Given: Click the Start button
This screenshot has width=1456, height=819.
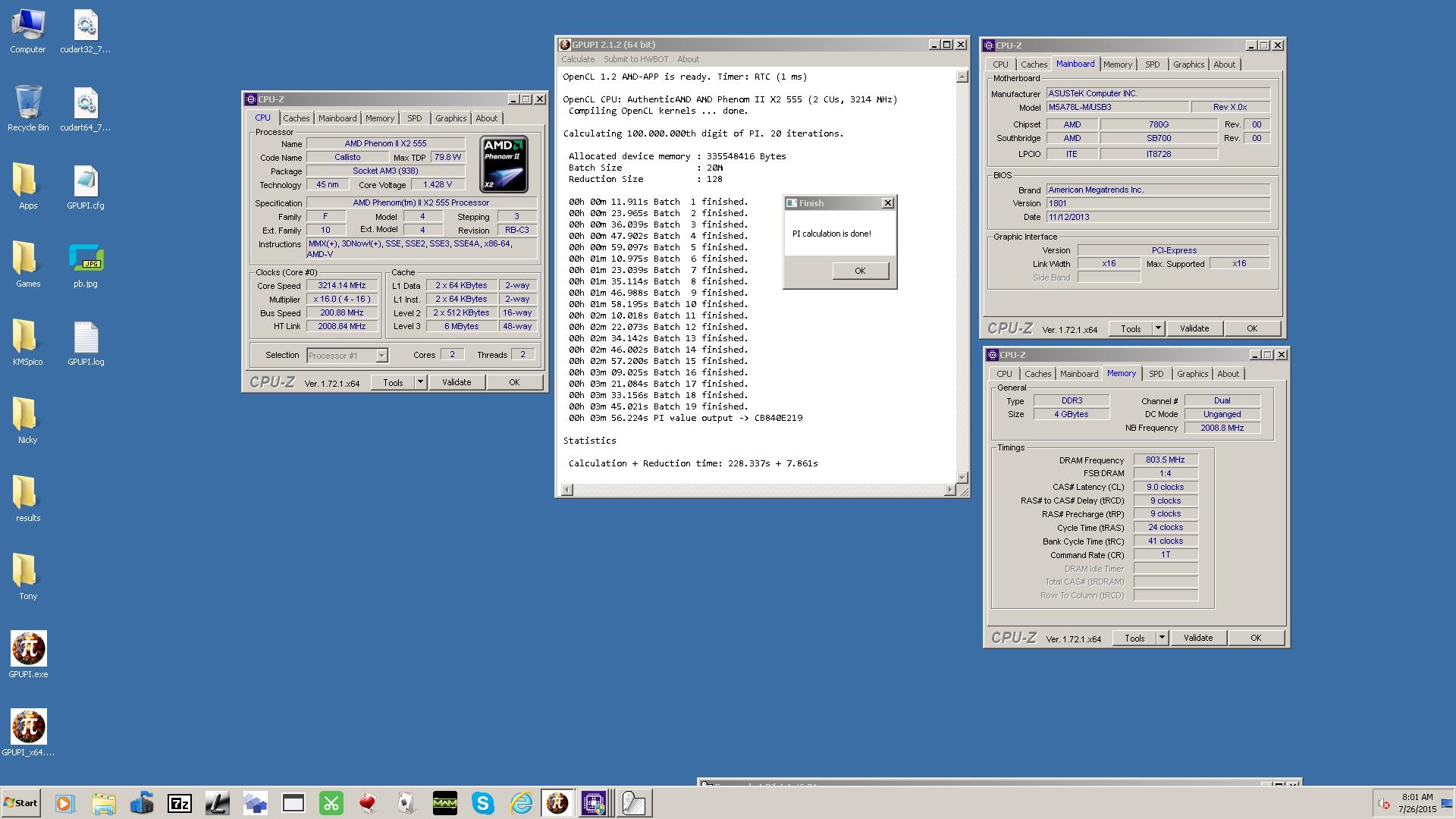Looking at the screenshot, I should tap(20, 803).
